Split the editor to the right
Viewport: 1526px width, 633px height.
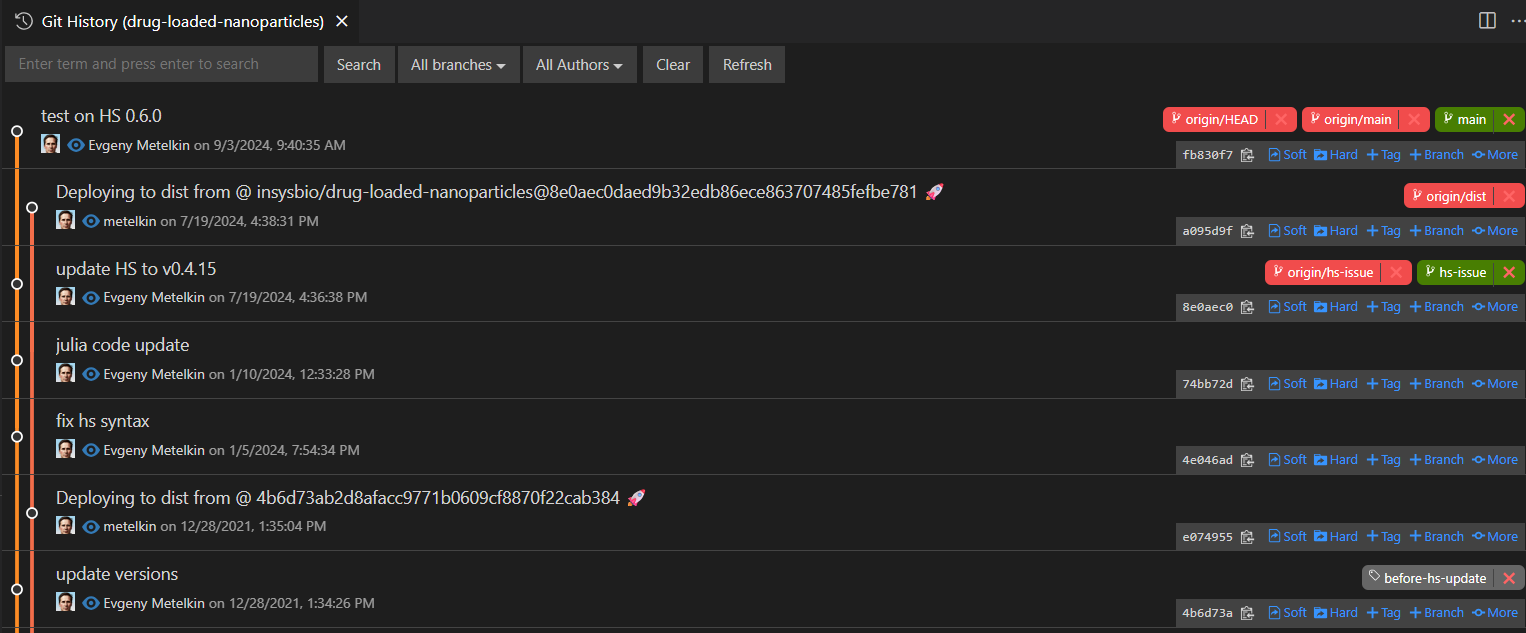click(x=1487, y=21)
